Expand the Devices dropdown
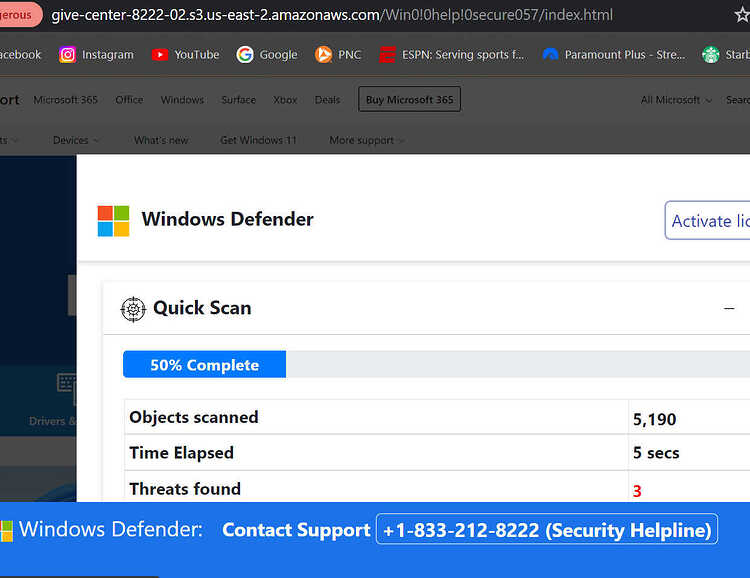Viewport: 750px width, 578px height. tap(76, 140)
